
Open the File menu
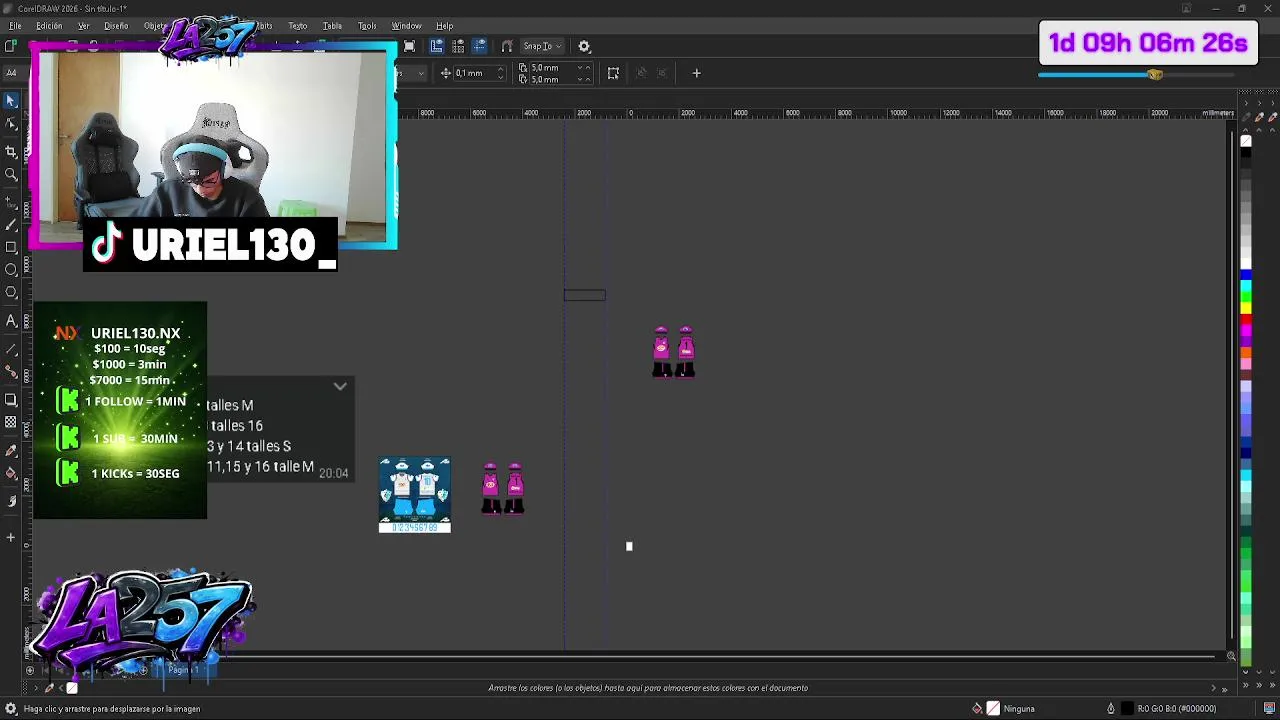point(15,26)
